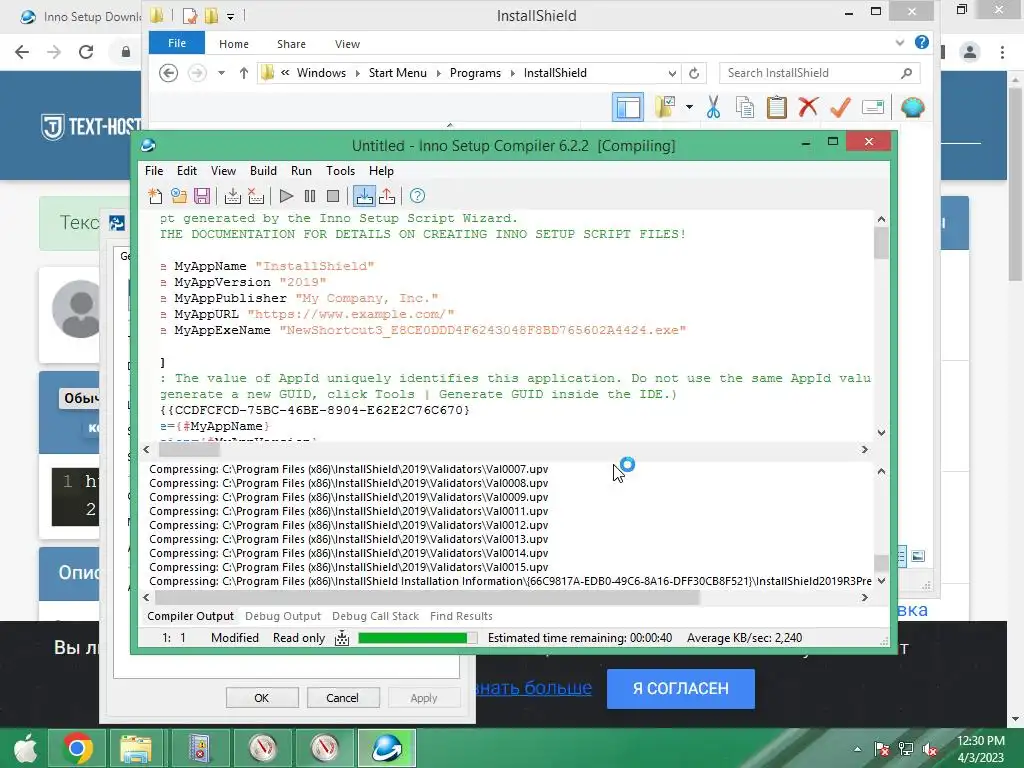The image size is (1024, 768).
Task: Open recent locations dropdown arrow in Explorer
Action: 221,72
